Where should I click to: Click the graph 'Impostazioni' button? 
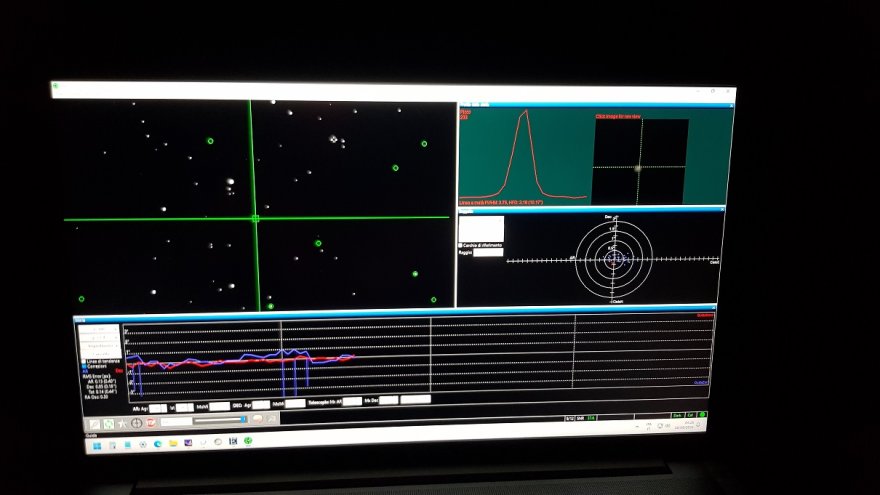pyautogui.click(x=98, y=347)
